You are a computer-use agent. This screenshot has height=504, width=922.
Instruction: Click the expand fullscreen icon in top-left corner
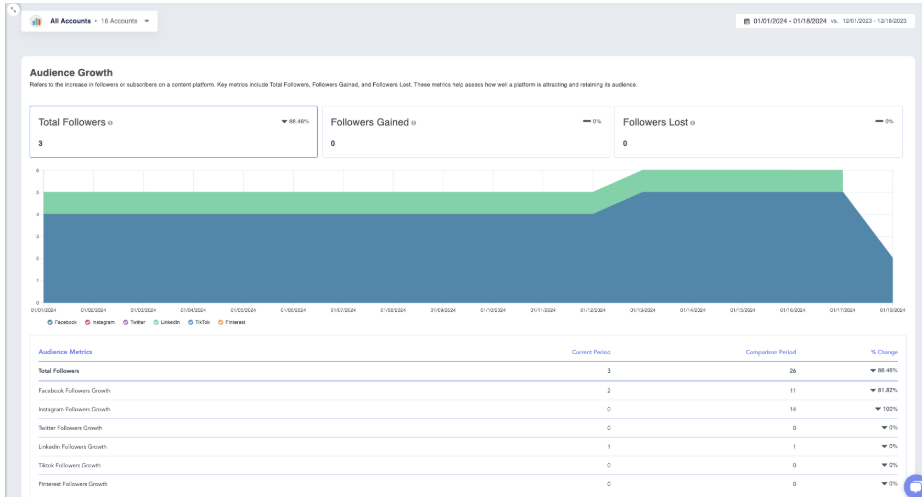pos(12,9)
